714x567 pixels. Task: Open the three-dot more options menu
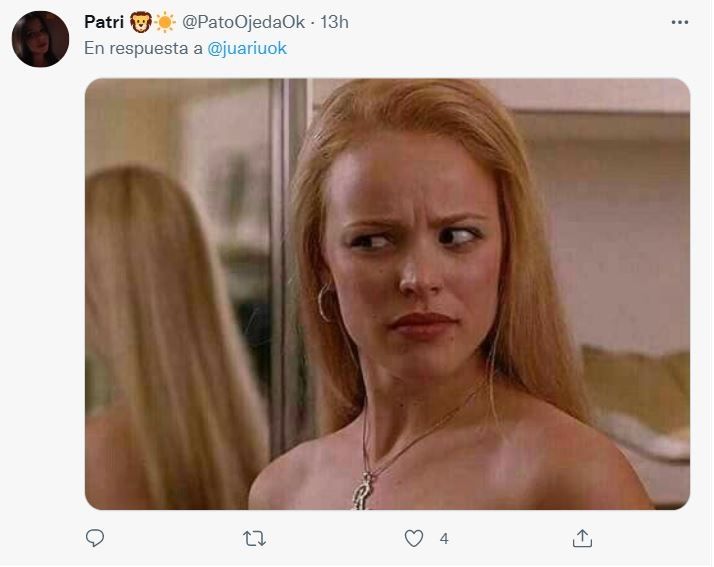(x=680, y=22)
